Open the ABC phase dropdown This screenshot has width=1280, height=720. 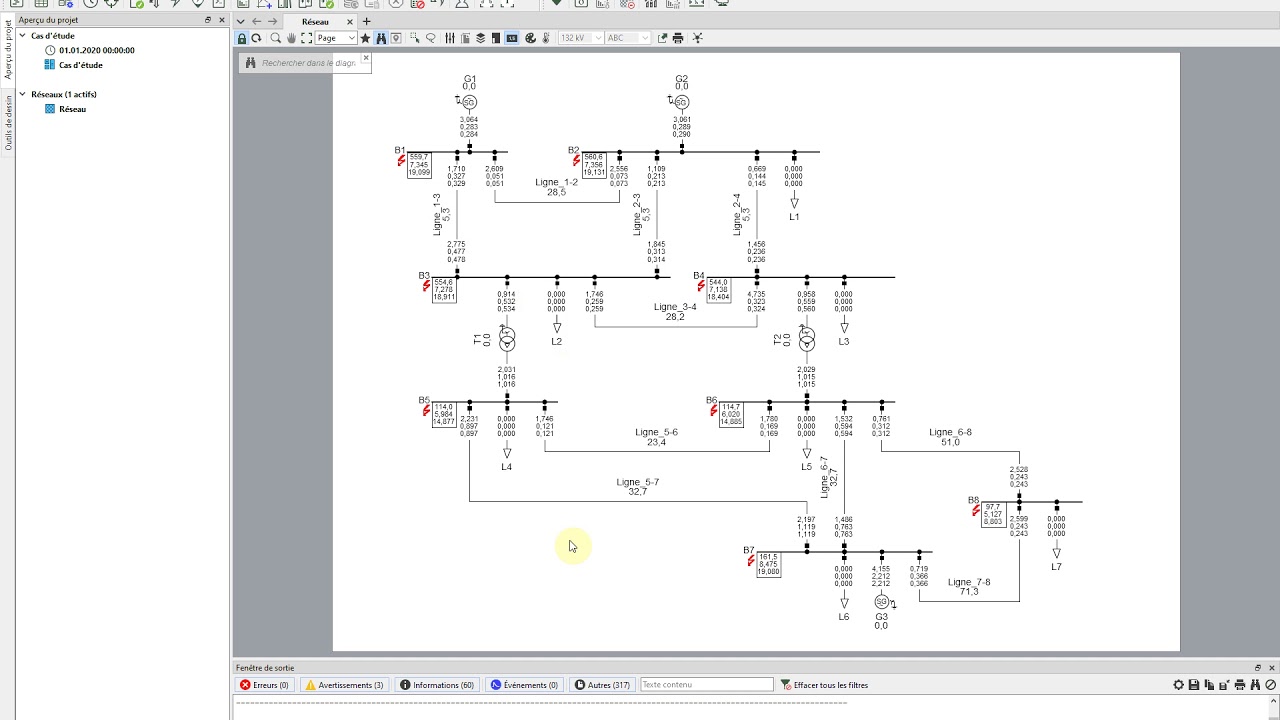(629, 38)
